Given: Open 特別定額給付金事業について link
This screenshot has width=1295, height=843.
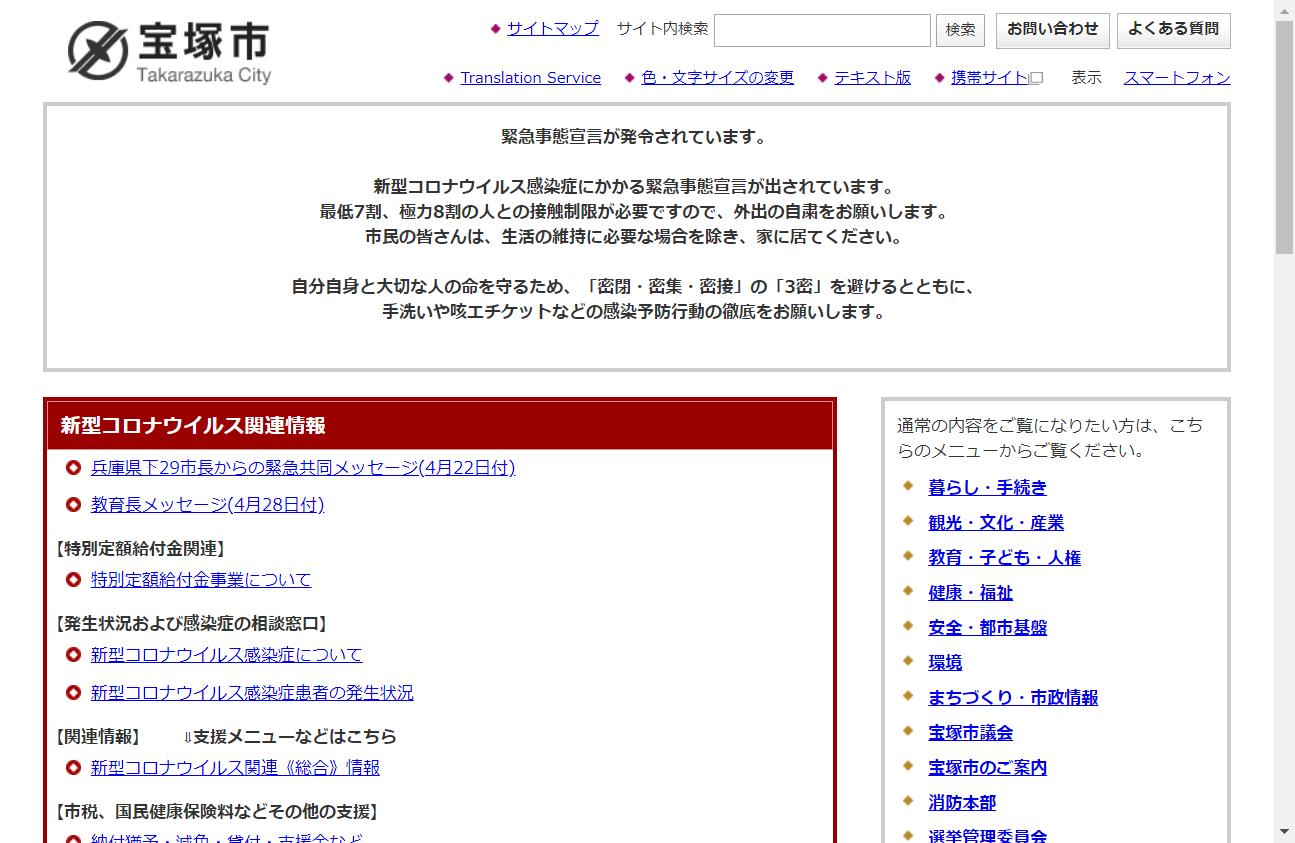Looking at the screenshot, I should [x=201, y=580].
